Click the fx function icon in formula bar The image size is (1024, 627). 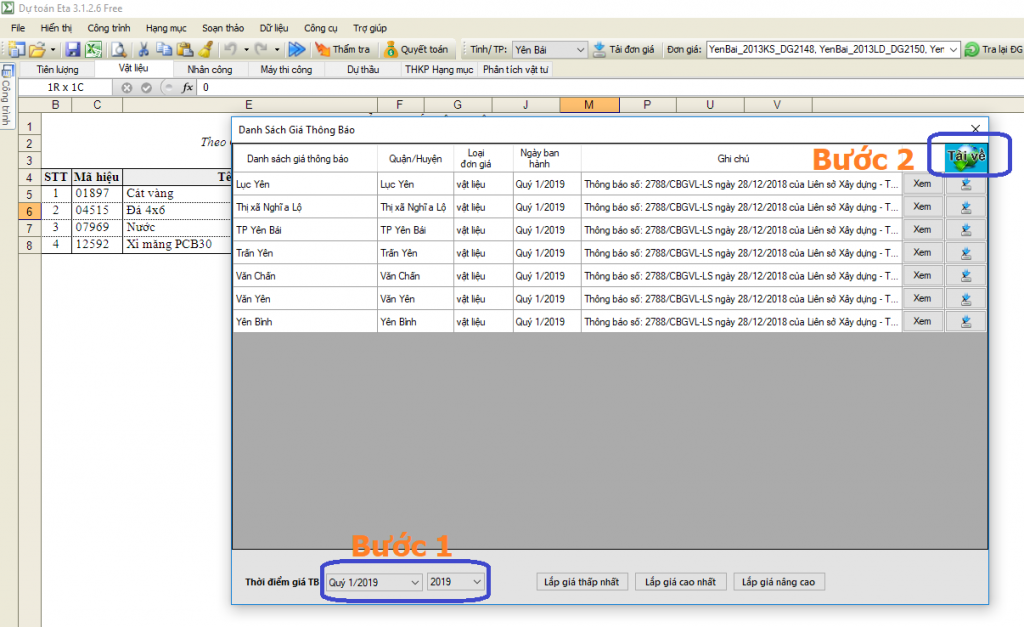click(x=187, y=88)
